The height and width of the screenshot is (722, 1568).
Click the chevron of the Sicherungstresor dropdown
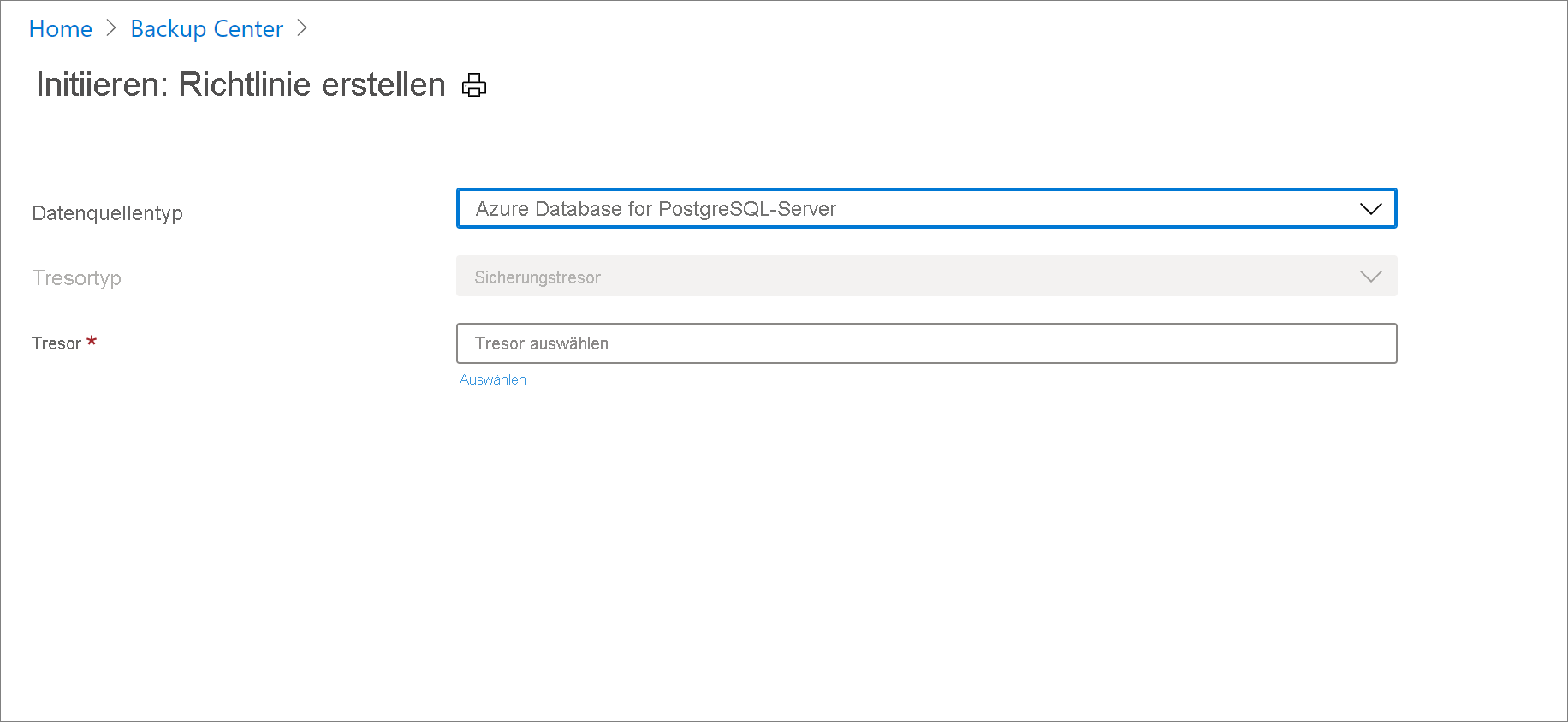tap(1371, 276)
